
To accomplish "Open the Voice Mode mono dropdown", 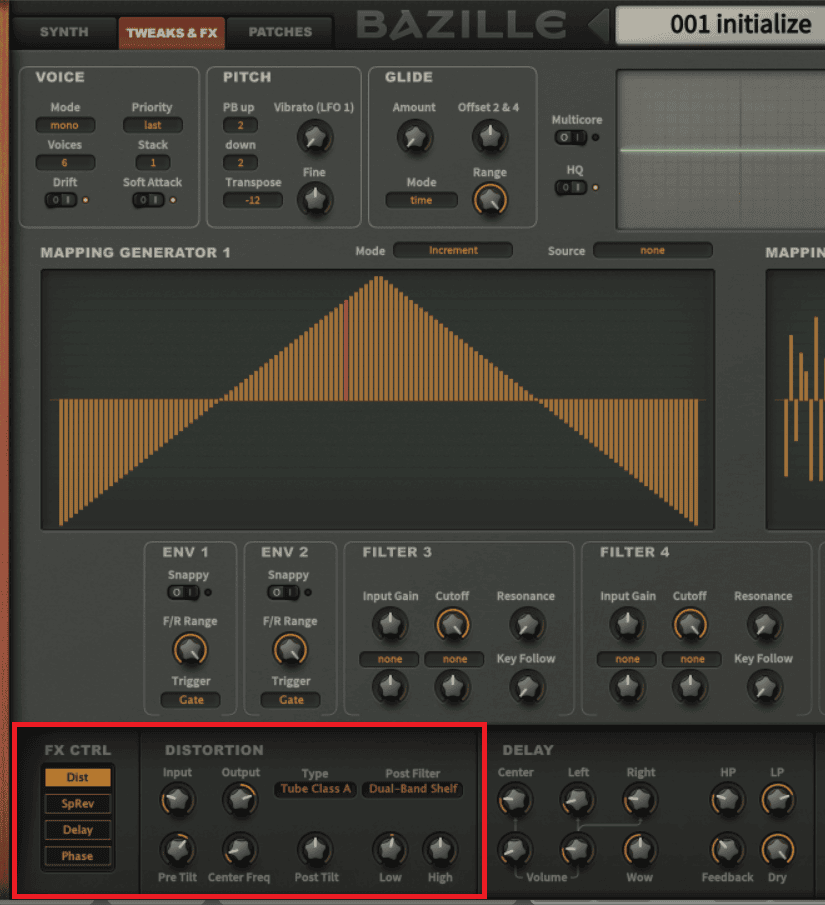I will (x=65, y=125).
